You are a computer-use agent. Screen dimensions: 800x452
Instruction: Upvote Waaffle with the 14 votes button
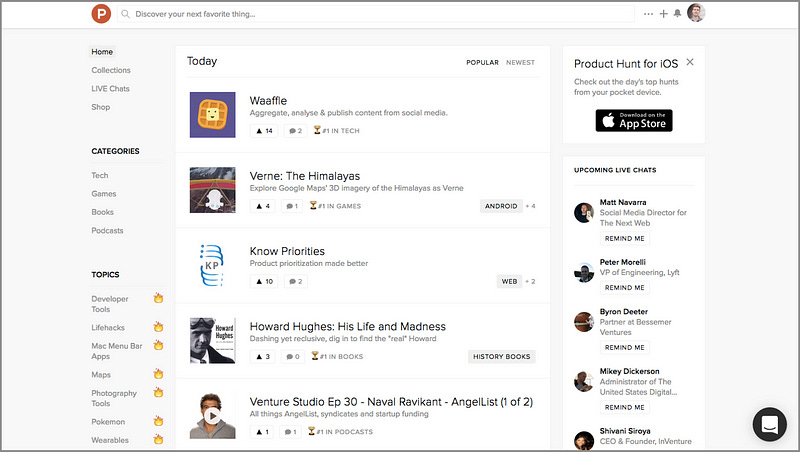coord(264,131)
